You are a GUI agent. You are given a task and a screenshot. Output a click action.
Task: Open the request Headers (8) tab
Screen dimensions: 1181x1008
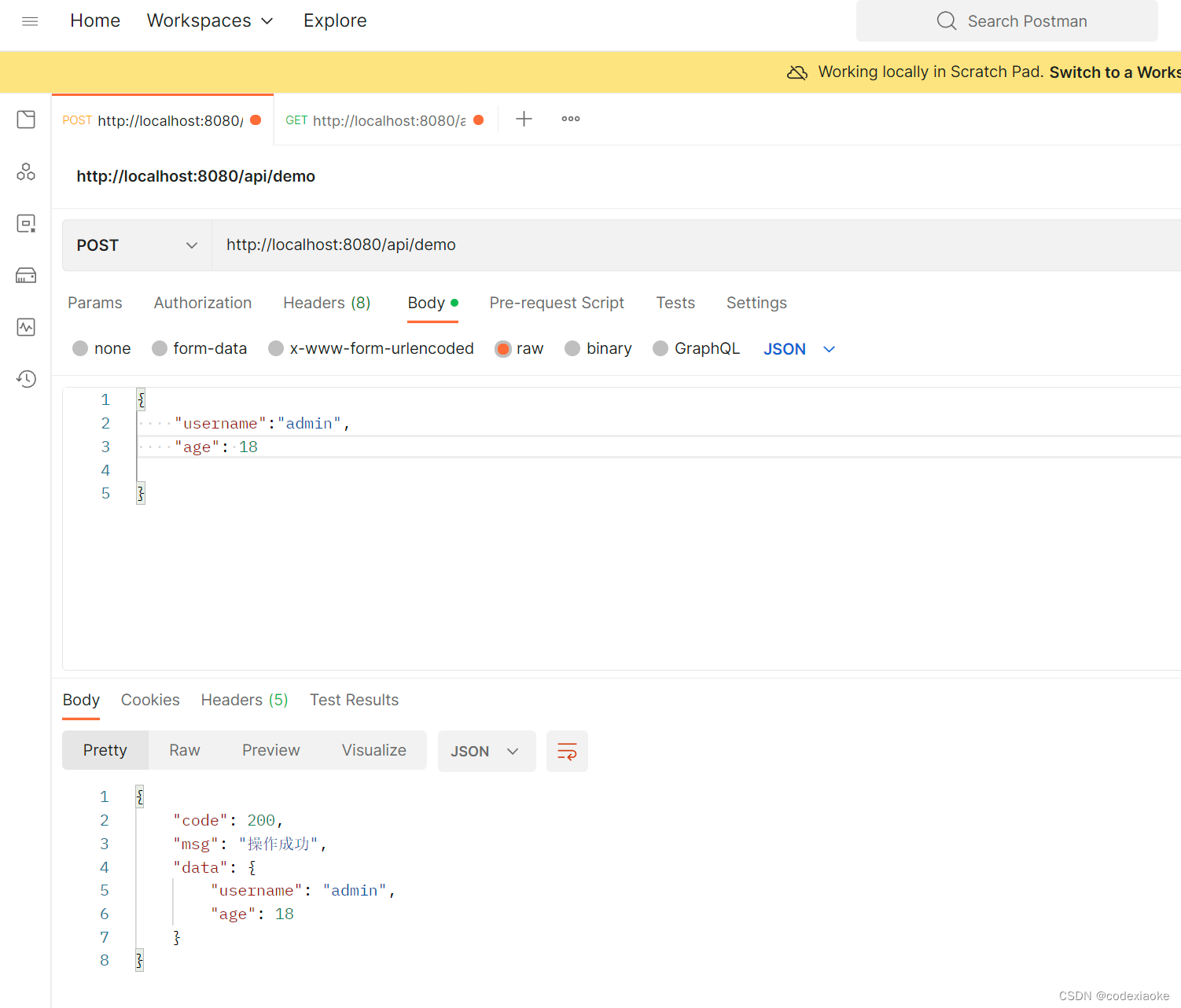327,303
